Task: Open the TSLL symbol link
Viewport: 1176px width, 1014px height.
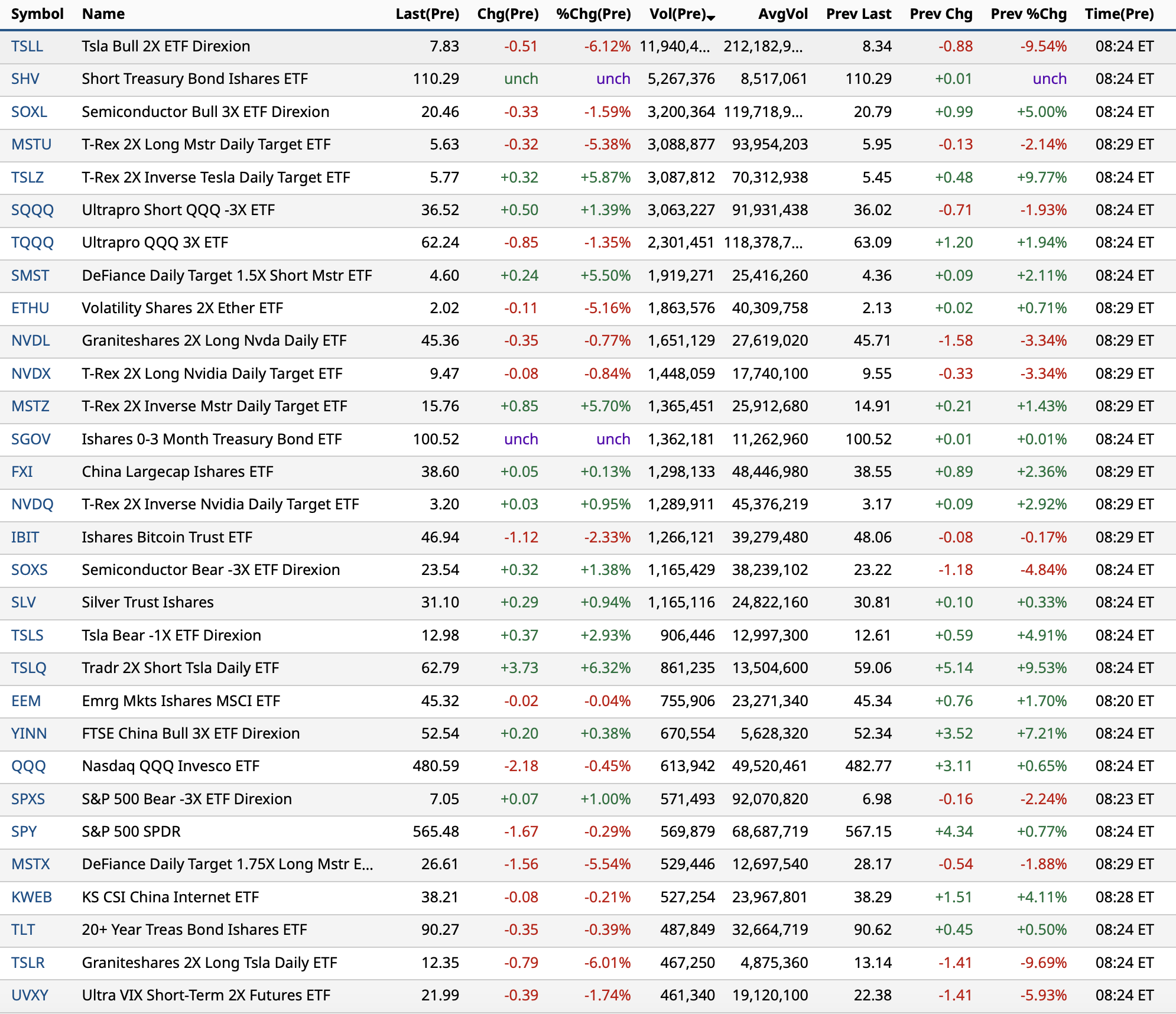Action: (27, 46)
